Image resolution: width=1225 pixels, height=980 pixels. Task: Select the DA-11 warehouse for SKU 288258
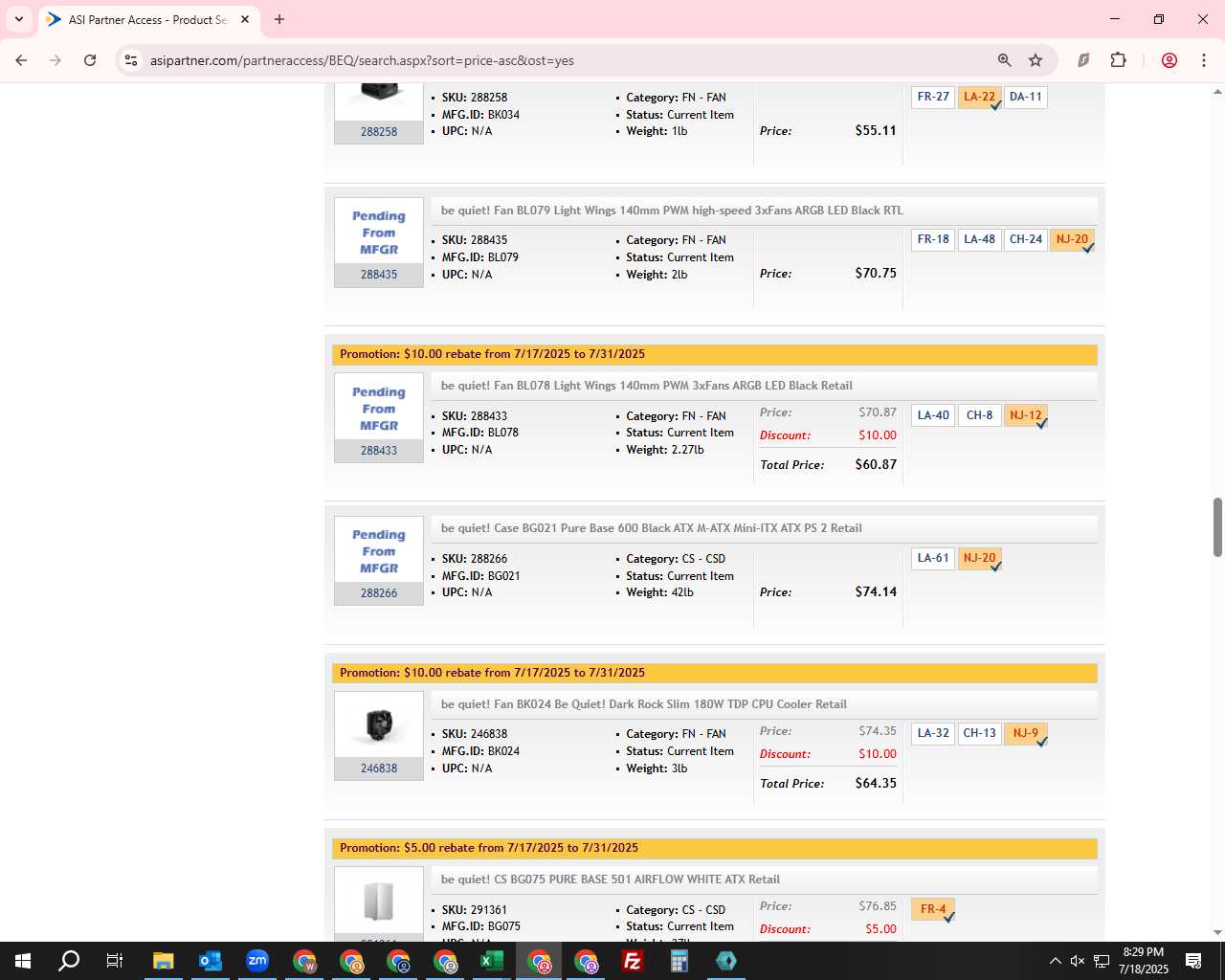click(x=1026, y=97)
